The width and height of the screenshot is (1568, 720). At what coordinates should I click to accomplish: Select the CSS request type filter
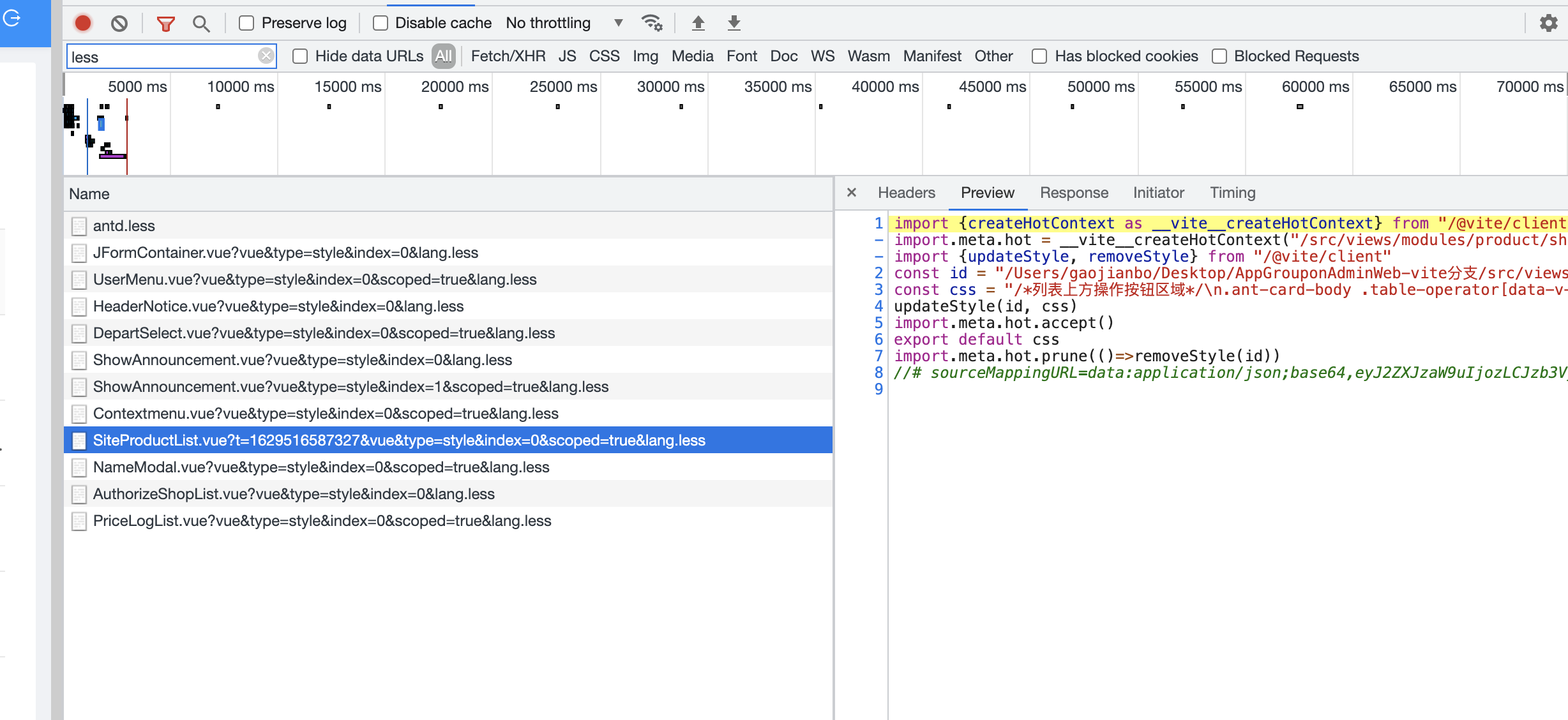[604, 56]
